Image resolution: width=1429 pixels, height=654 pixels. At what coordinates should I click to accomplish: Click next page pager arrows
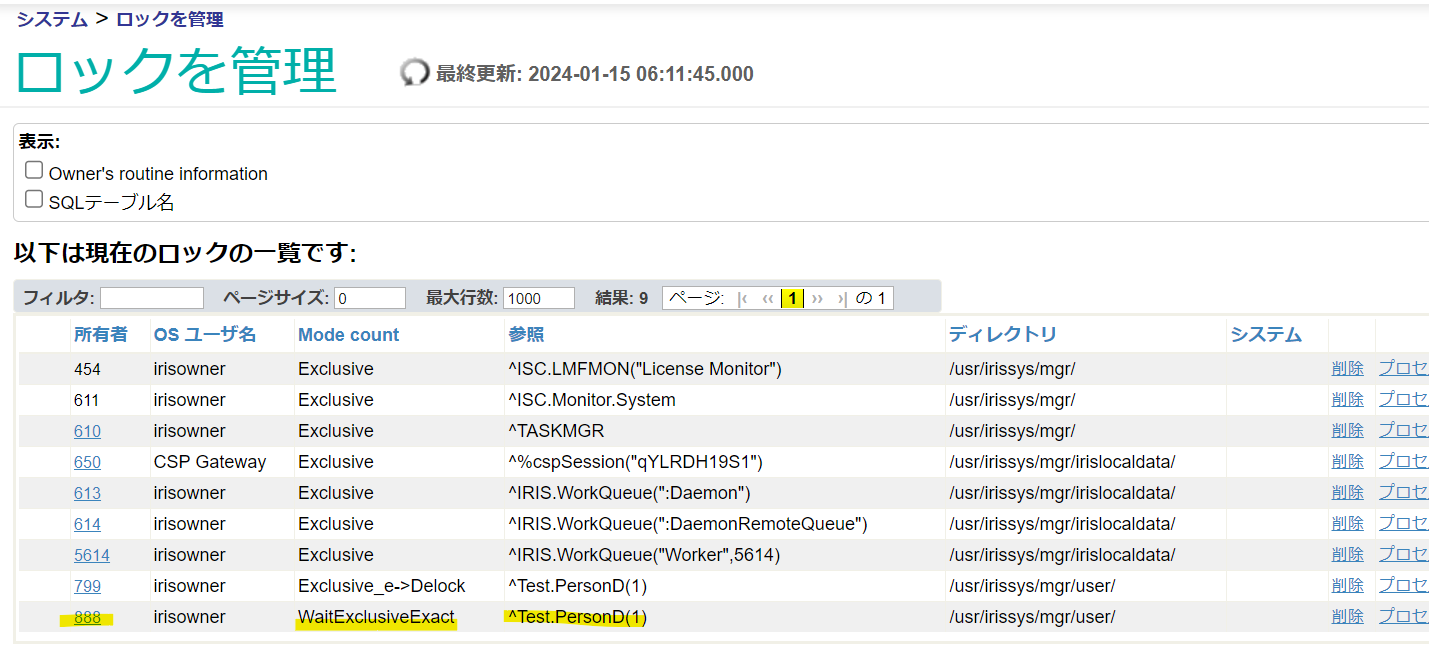(x=817, y=298)
